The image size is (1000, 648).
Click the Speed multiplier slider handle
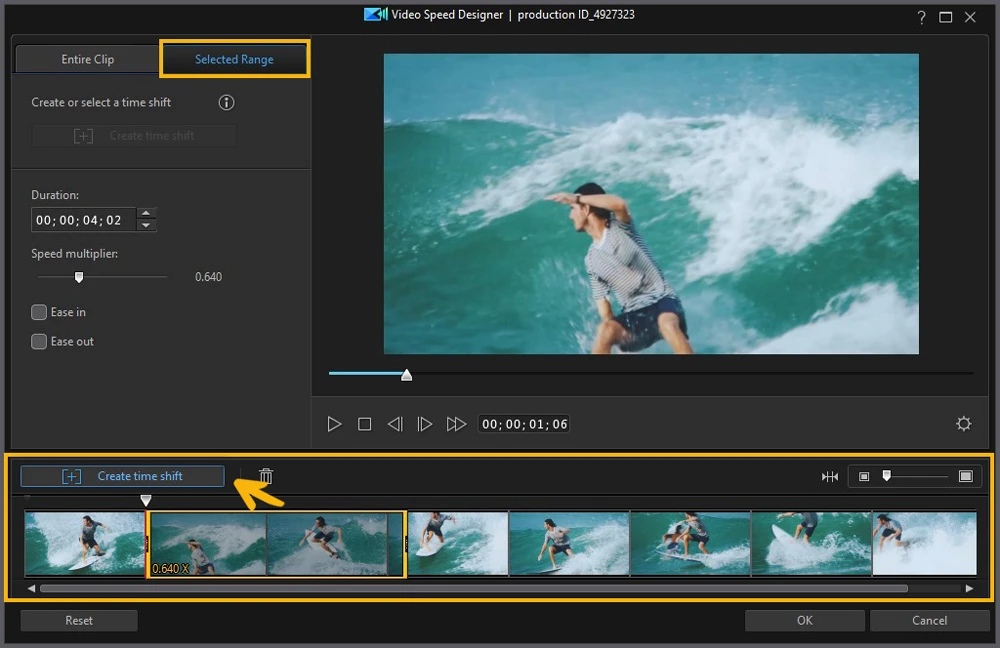pyautogui.click(x=79, y=277)
